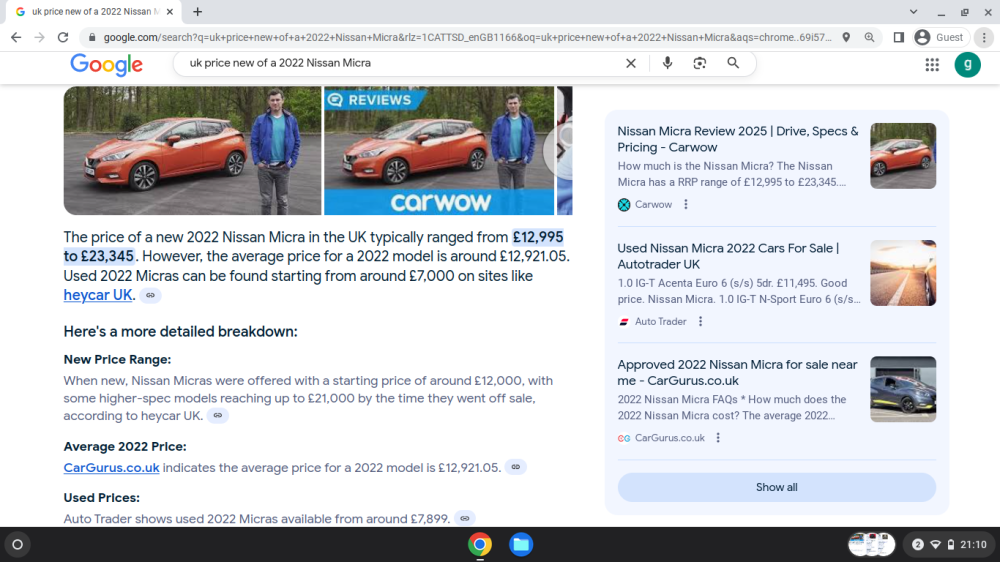Open the status tray showing 21:10

950,545
